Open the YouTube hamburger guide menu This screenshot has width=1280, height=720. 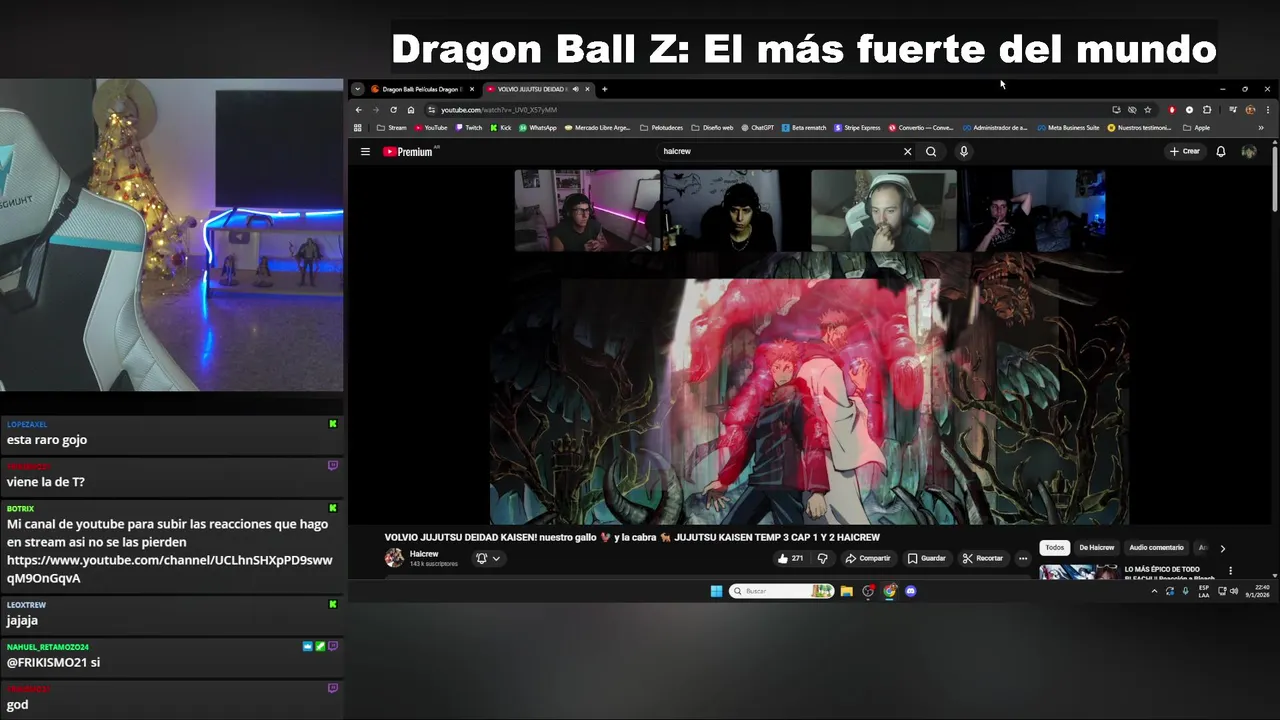365,152
